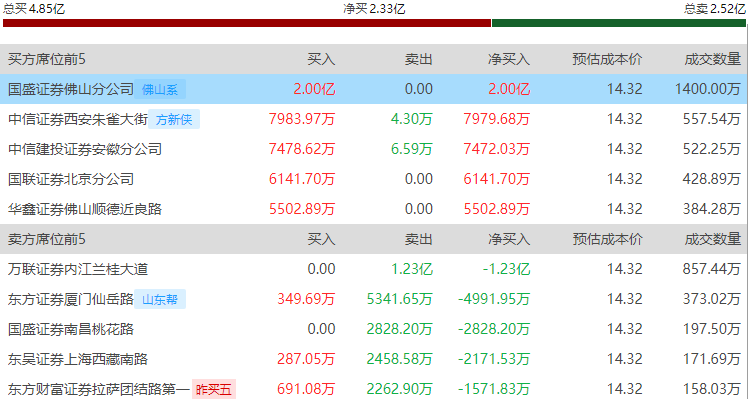Click the 昨买五 red tag badge
748x399 pixels.
(x=214, y=389)
